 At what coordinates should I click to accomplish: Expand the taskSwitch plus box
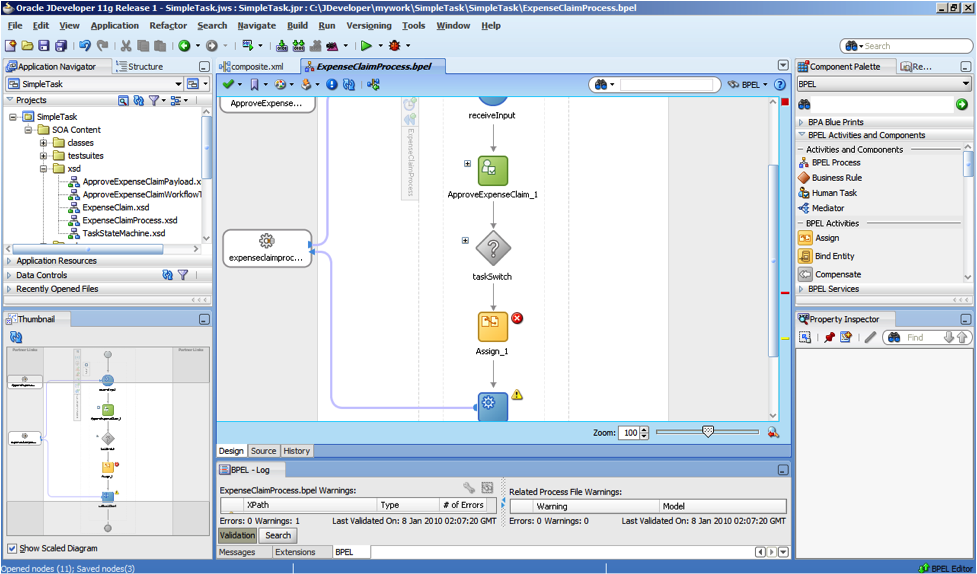pos(465,240)
